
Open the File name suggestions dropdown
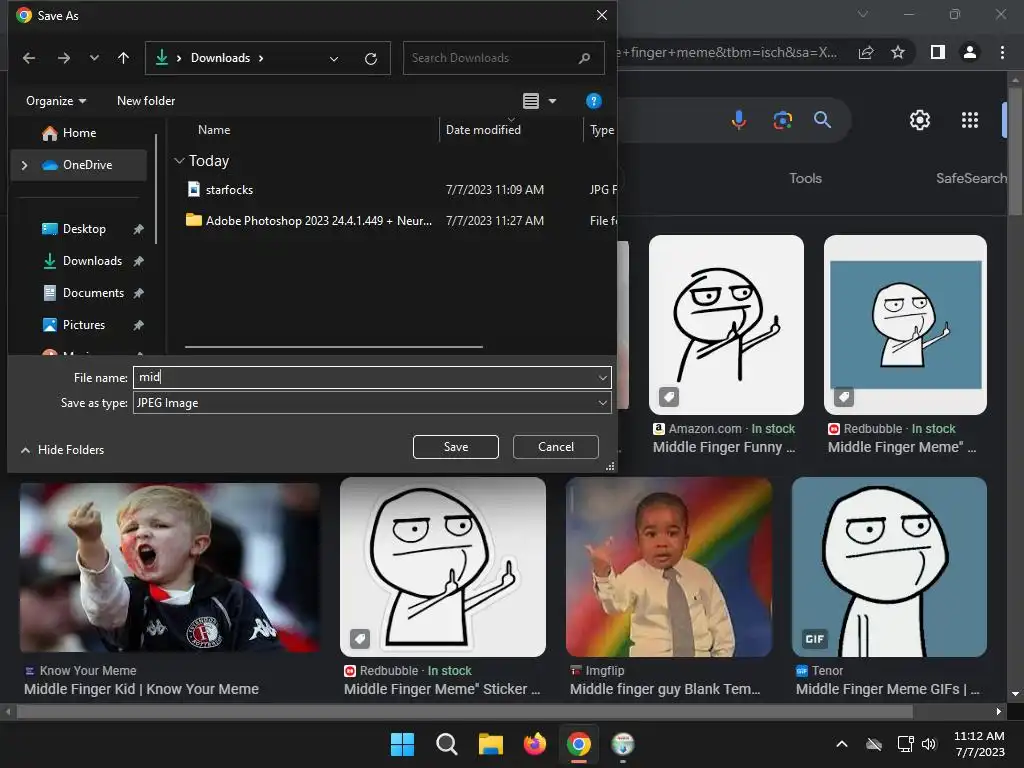coord(602,377)
